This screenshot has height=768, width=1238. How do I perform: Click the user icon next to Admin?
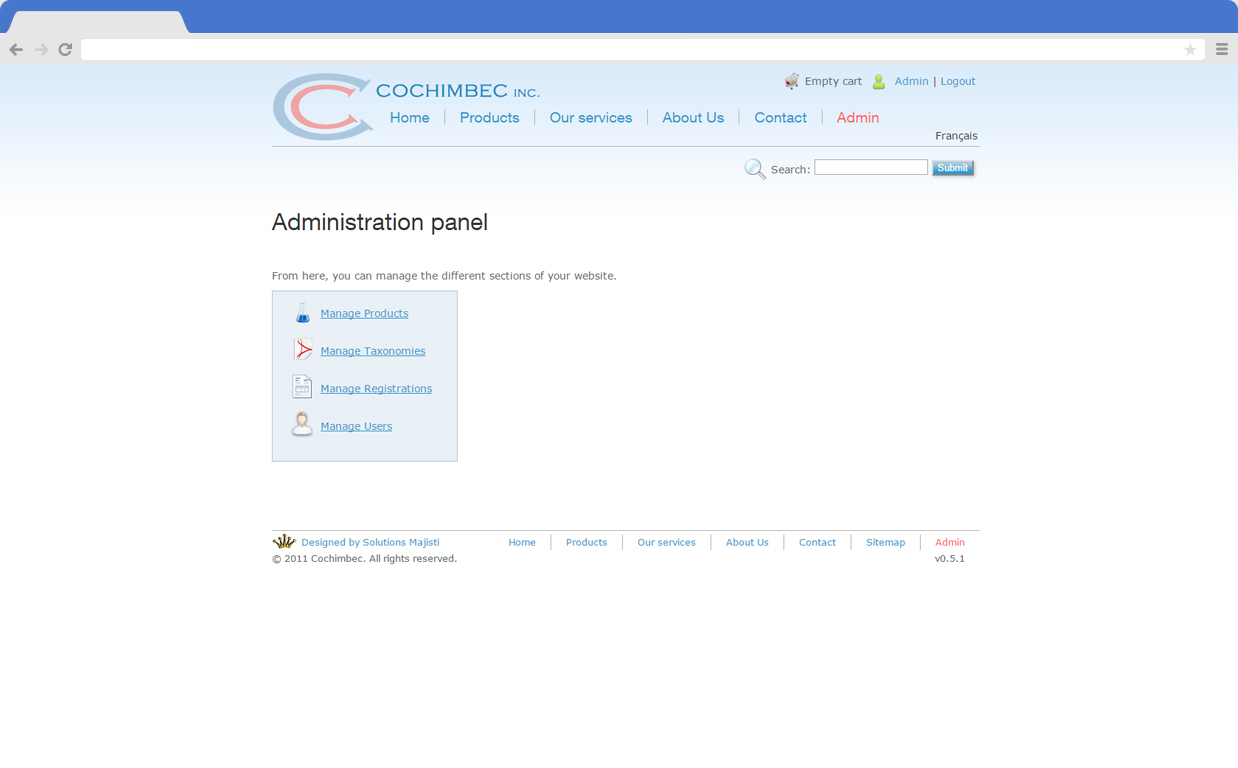(x=878, y=81)
